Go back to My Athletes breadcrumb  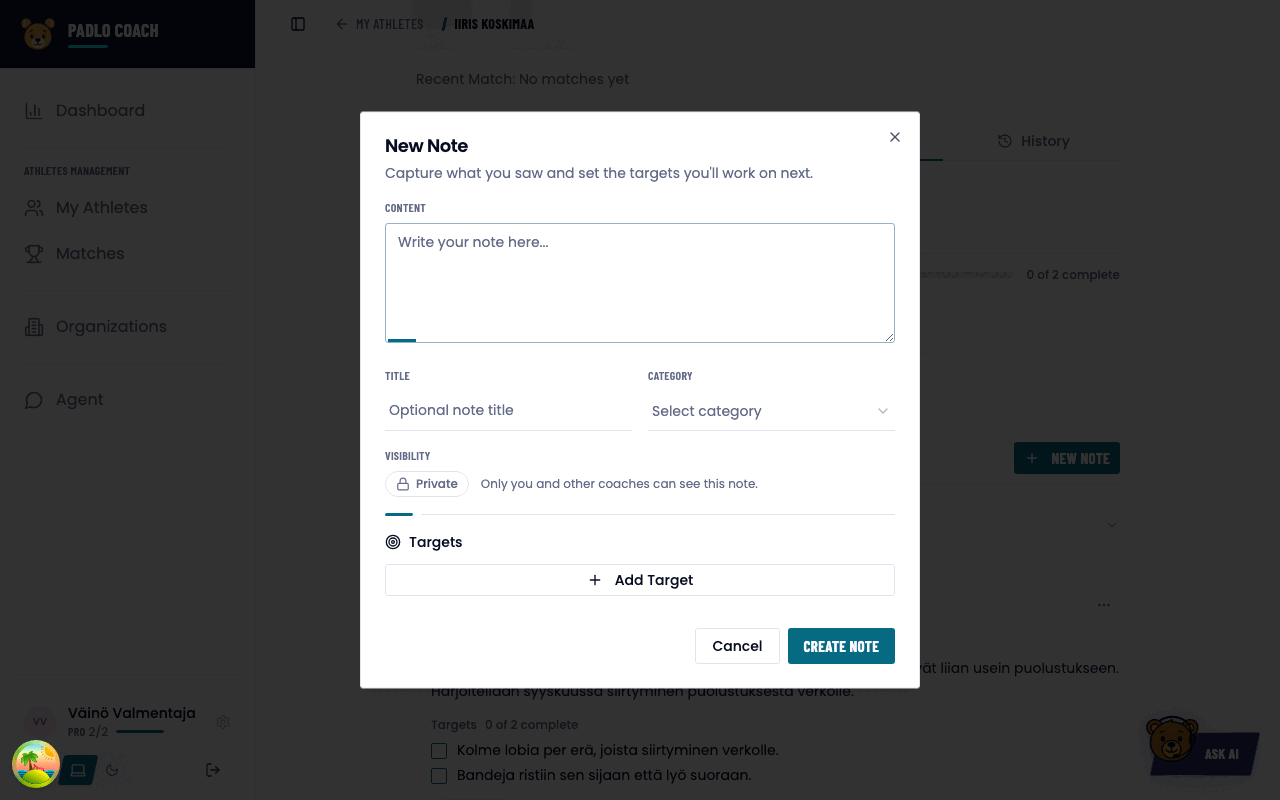pyautogui.click(x=380, y=24)
